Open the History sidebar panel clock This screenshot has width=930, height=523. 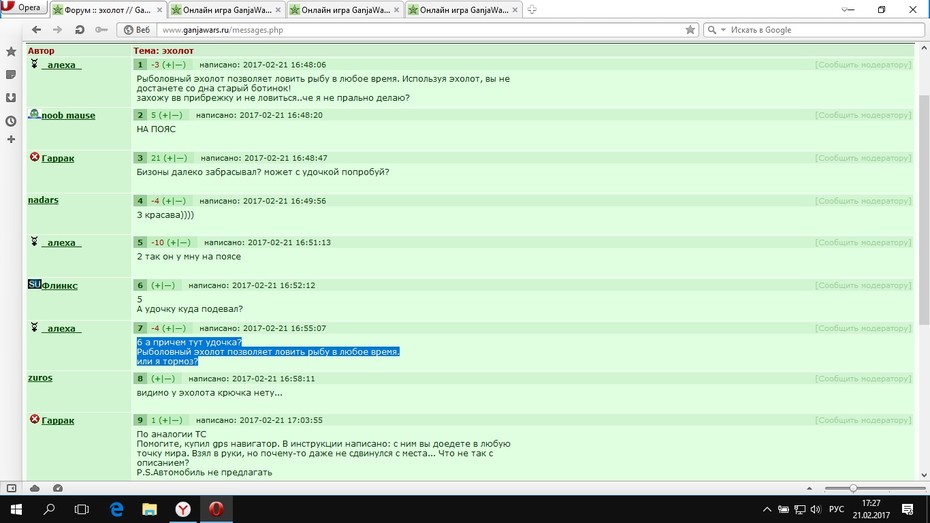(11, 121)
